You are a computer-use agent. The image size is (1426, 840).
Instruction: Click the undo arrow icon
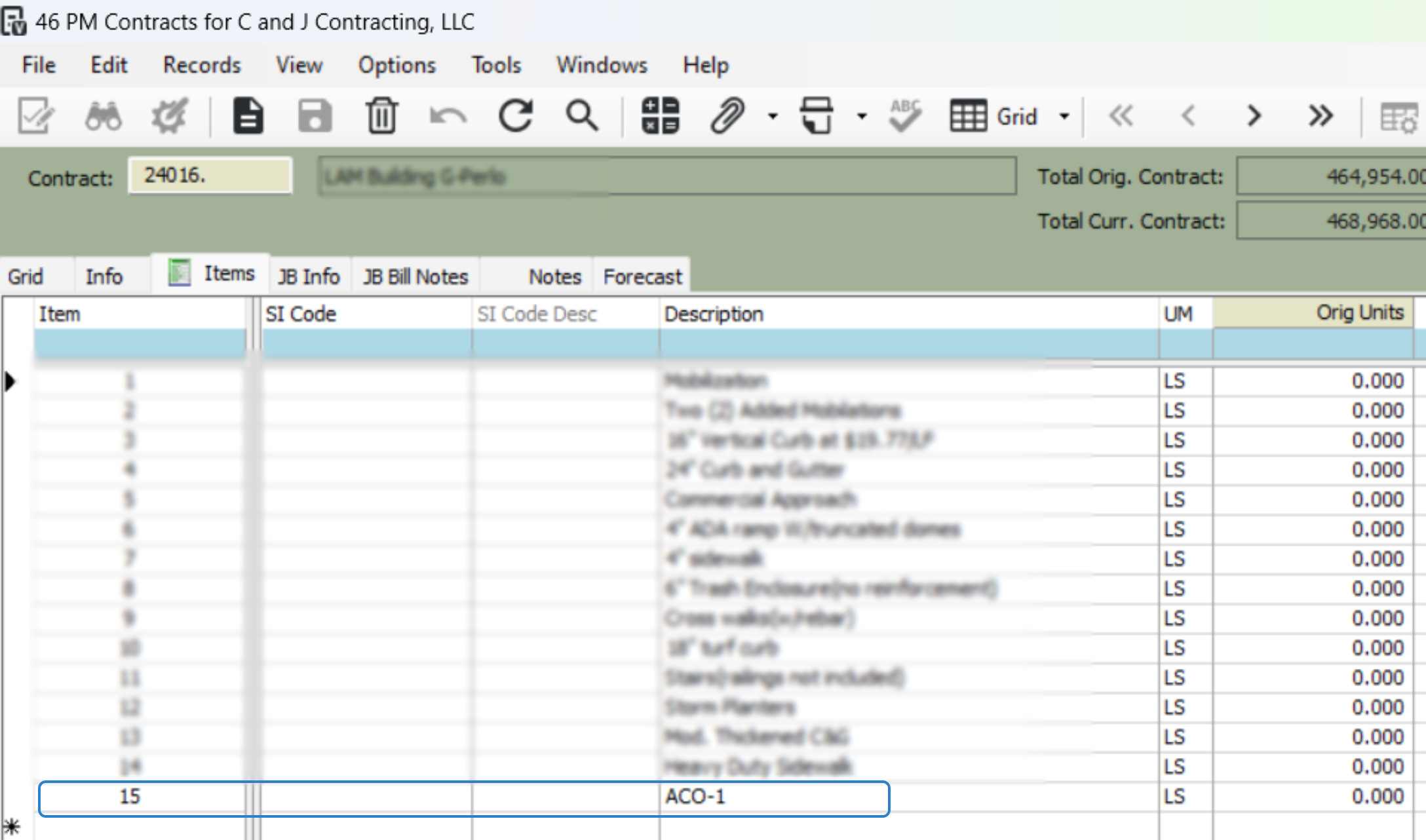[x=448, y=117]
